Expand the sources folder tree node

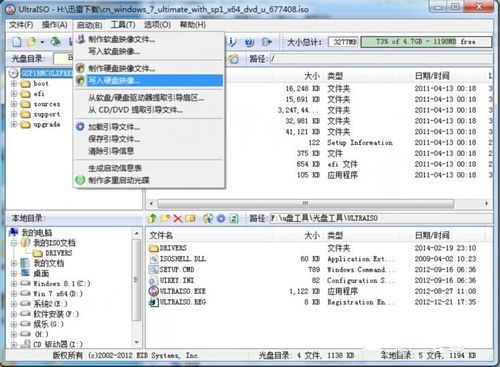point(14,104)
